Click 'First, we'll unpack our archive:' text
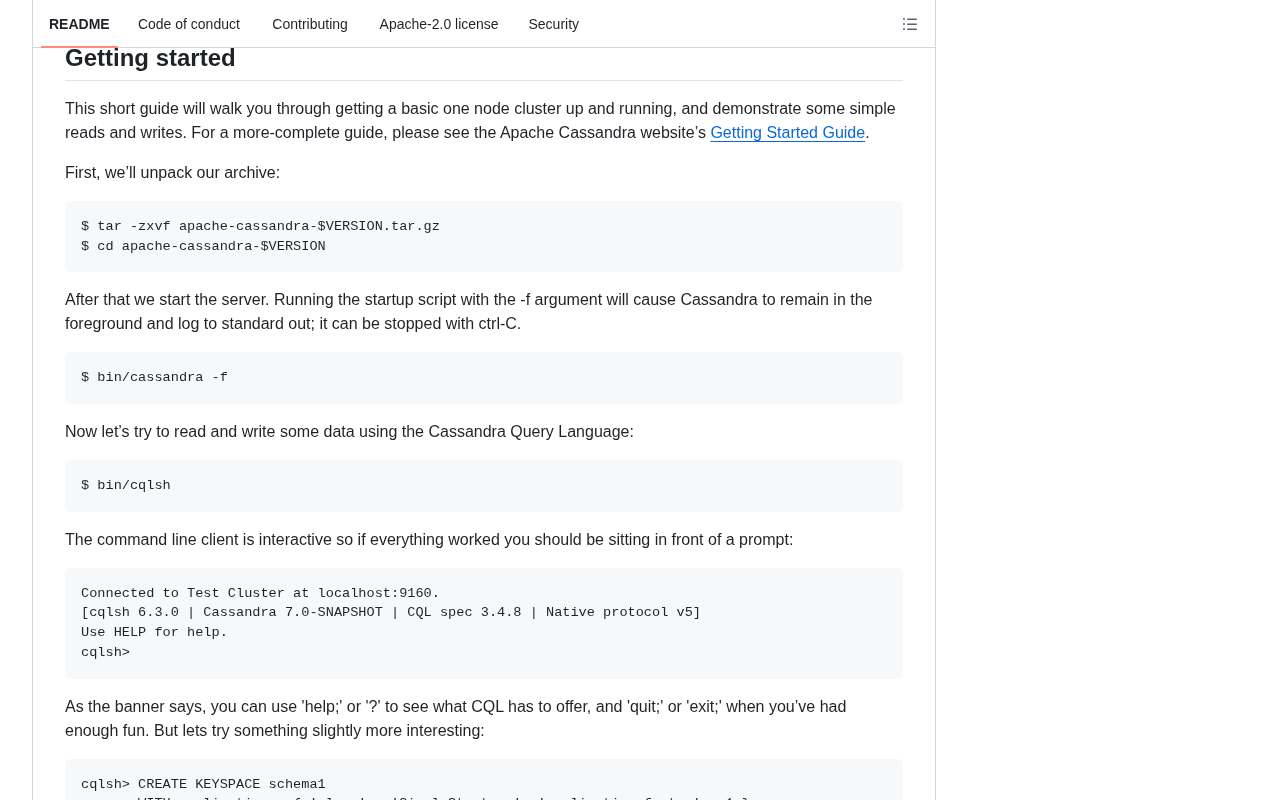 (x=173, y=173)
